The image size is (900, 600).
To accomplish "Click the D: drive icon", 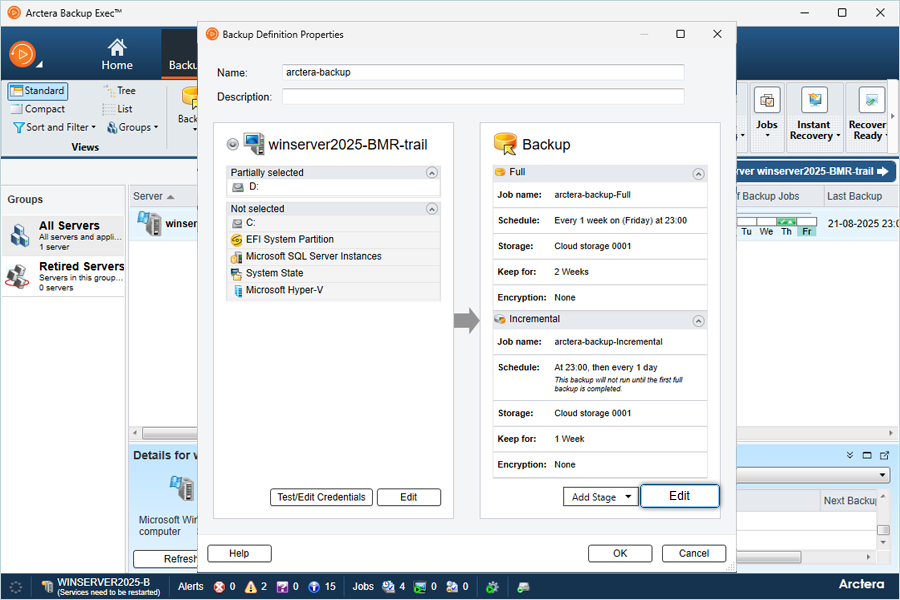I will click(x=238, y=187).
